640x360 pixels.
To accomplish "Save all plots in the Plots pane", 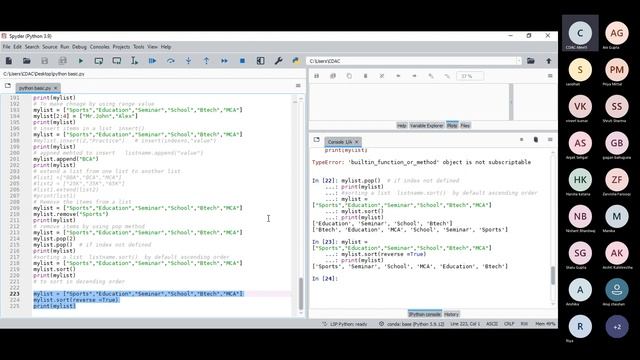I will point(333,76).
